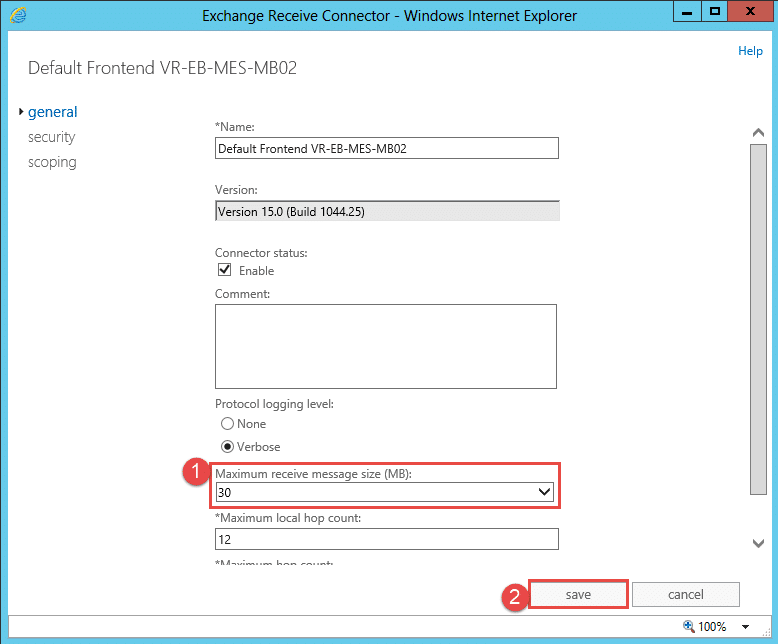Click the 100% zoom level text

(712, 627)
